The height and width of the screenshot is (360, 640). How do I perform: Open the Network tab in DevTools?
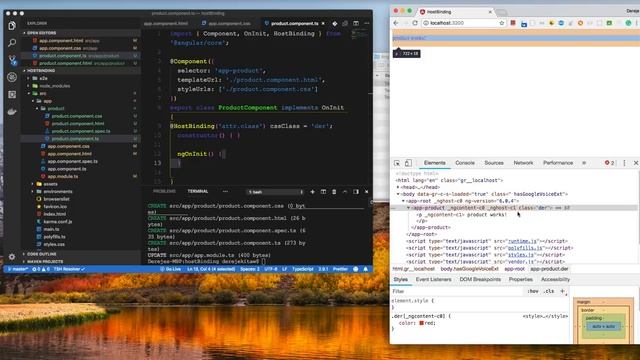click(523, 163)
